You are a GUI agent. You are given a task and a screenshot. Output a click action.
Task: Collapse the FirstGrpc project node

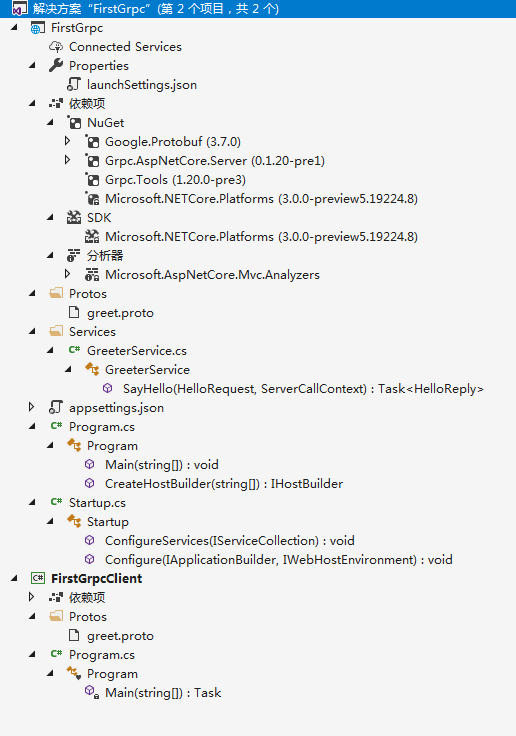(x=14, y=27)
